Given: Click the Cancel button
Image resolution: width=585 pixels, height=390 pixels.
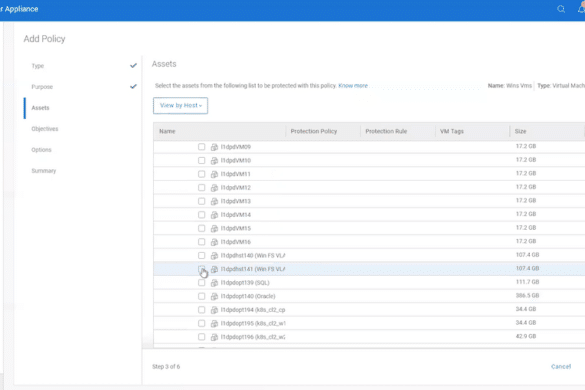Looking at the screenshot, I should pyautogui.click(x=561, y=366).
